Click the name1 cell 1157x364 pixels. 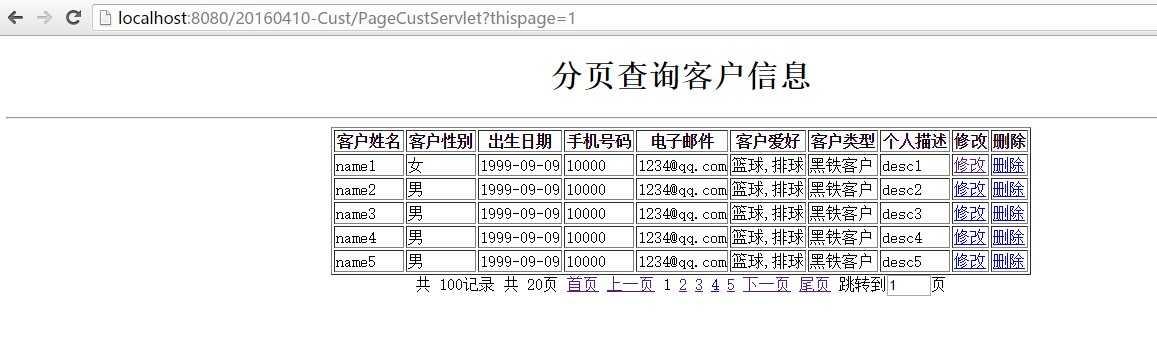[368, 165]
